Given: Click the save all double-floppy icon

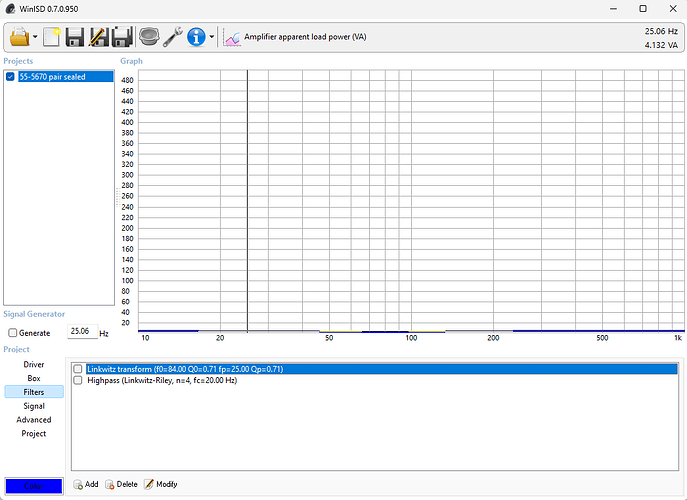Looking at the screenshot, I should tap(123, 37).
